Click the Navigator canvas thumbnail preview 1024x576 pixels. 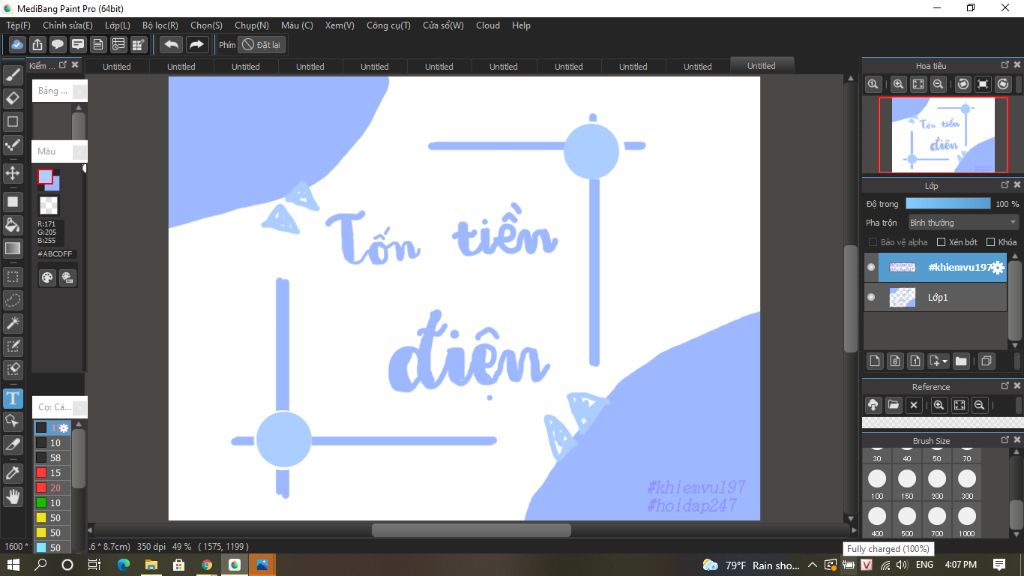click(x=943, y=135)
